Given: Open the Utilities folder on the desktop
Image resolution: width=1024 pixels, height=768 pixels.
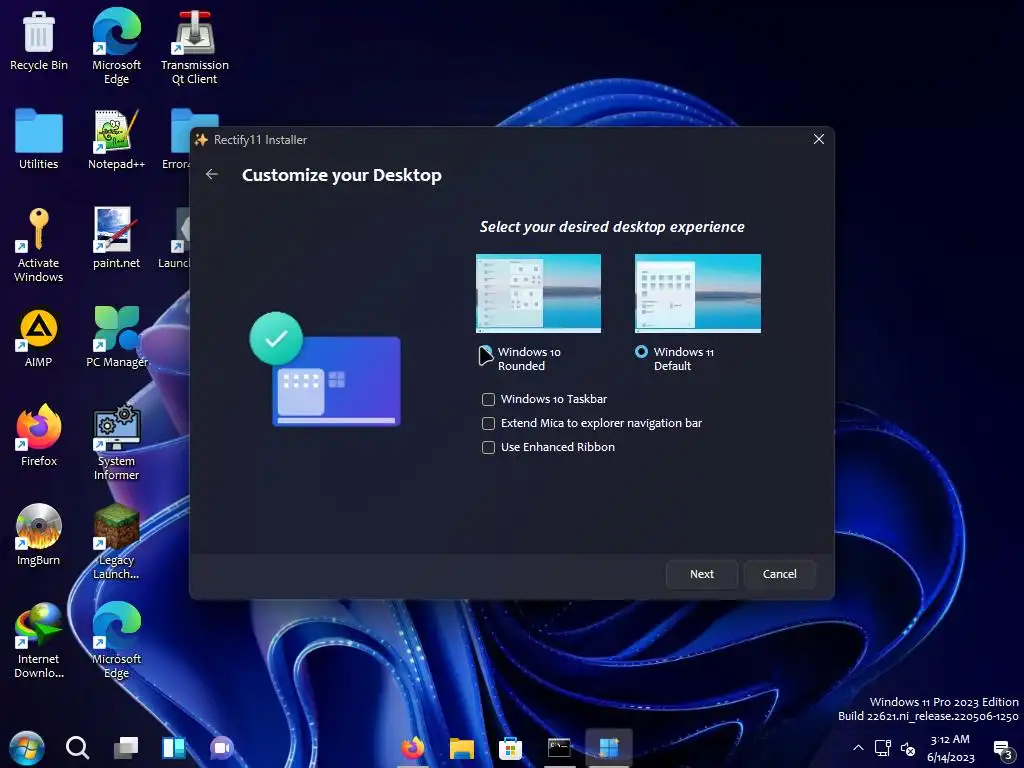Looking at the screenshot, I should 39,140.
